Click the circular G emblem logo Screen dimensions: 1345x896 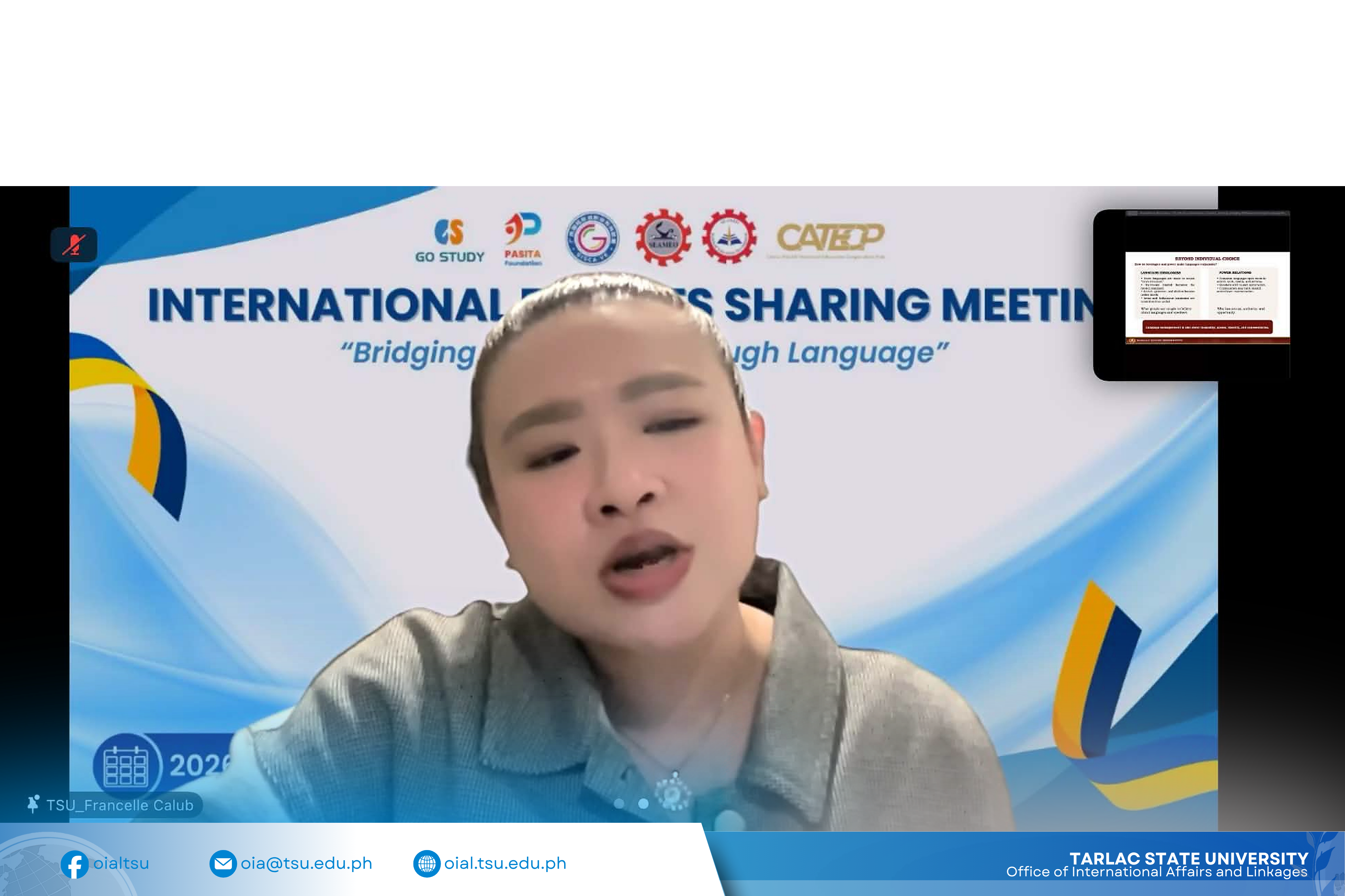coord(593,238)
